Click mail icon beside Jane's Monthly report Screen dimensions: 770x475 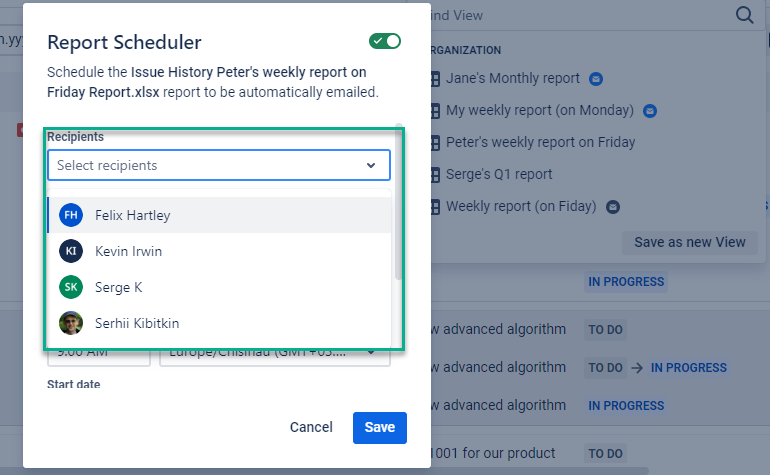click(596, 78)
